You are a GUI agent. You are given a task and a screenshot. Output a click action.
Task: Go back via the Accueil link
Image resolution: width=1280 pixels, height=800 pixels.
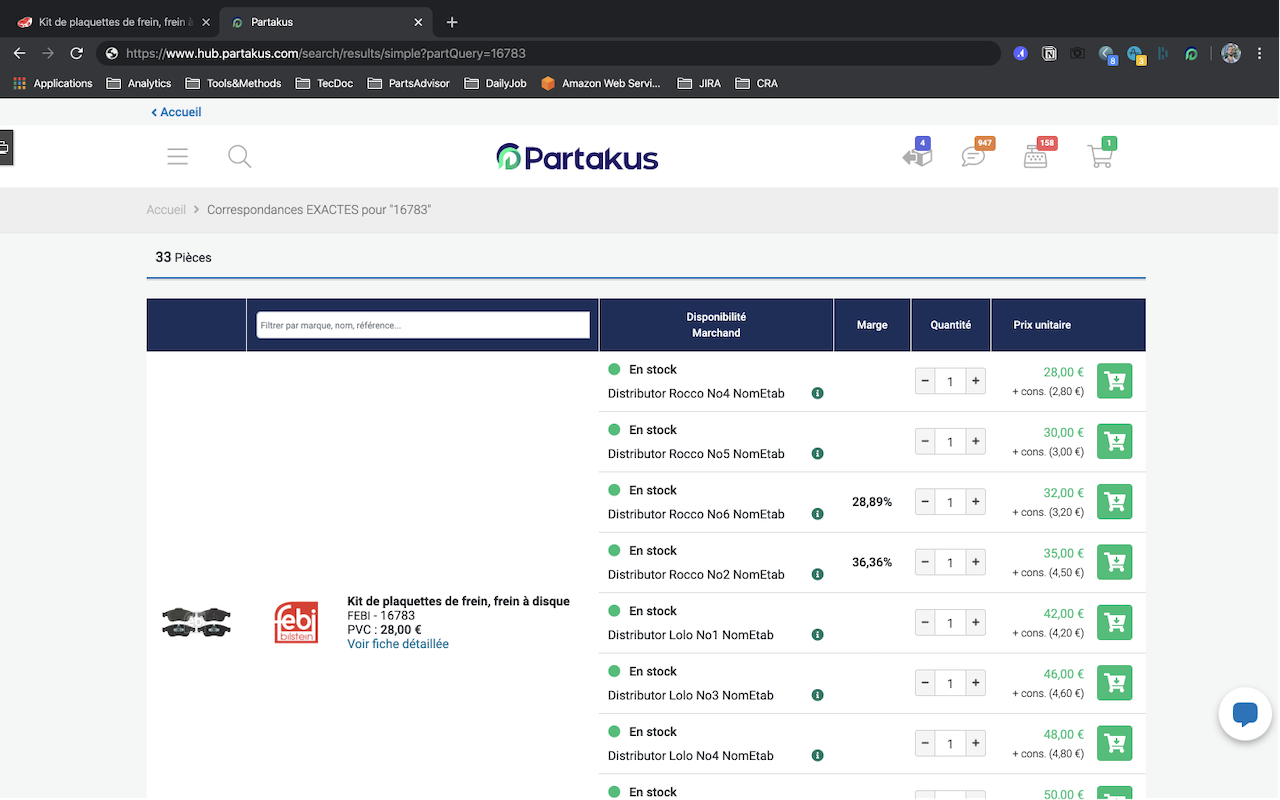tap(176, 112)
